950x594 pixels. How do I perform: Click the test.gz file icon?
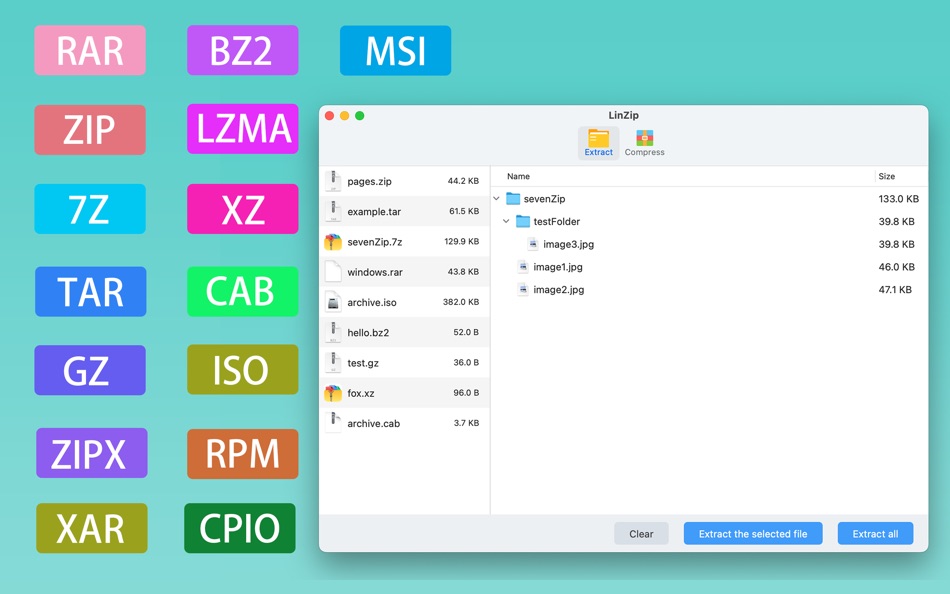coord(333,362)
